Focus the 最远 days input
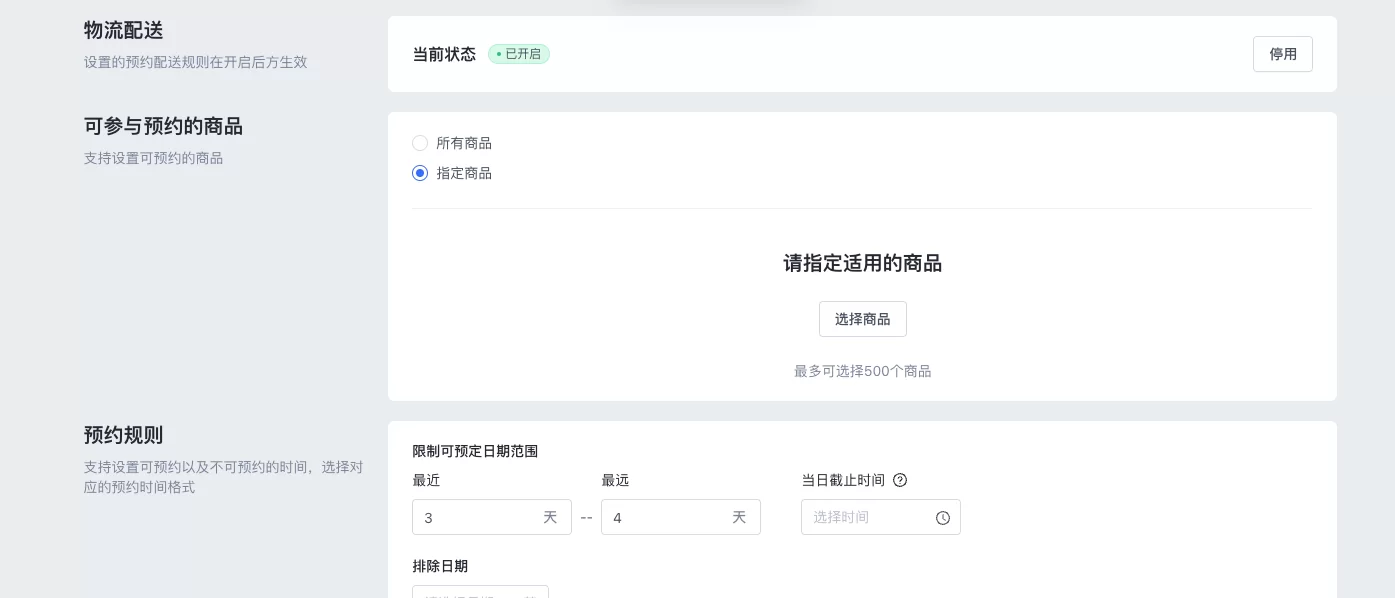 pyautogui.click(x=668, y=518)
